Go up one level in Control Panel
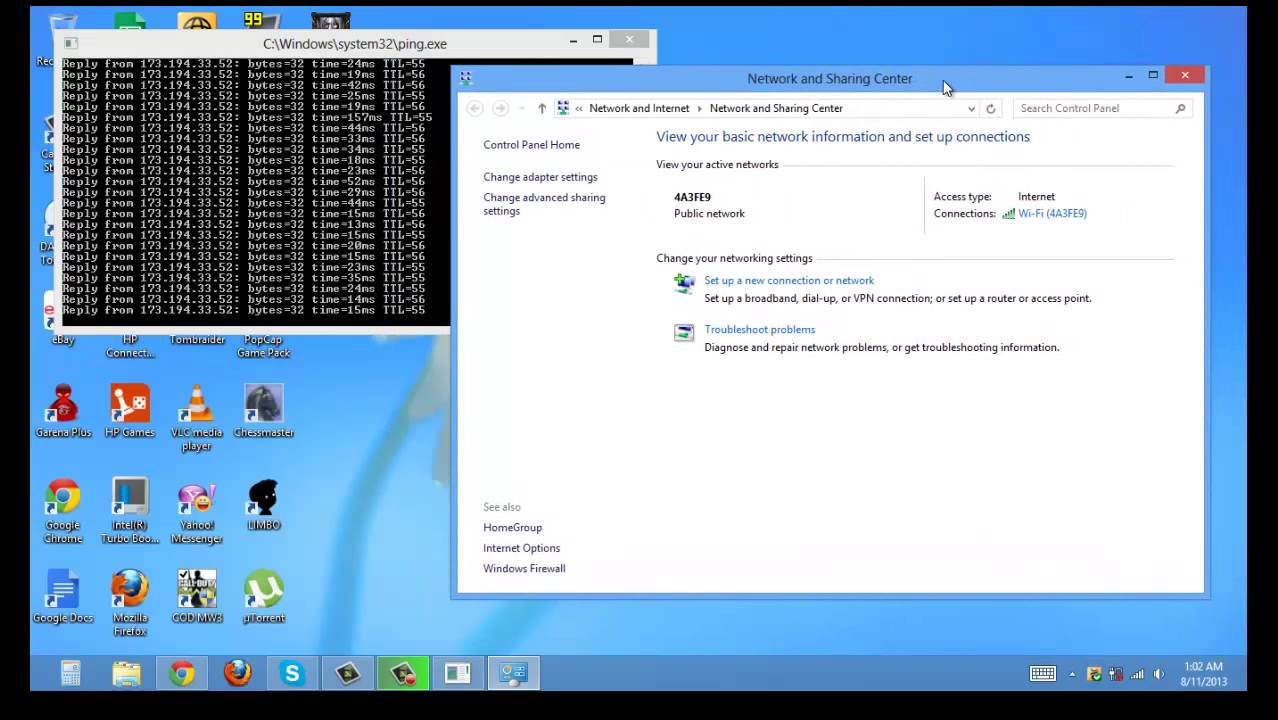This screenshot has height=720, width=1278. click(x=542, y=108)
